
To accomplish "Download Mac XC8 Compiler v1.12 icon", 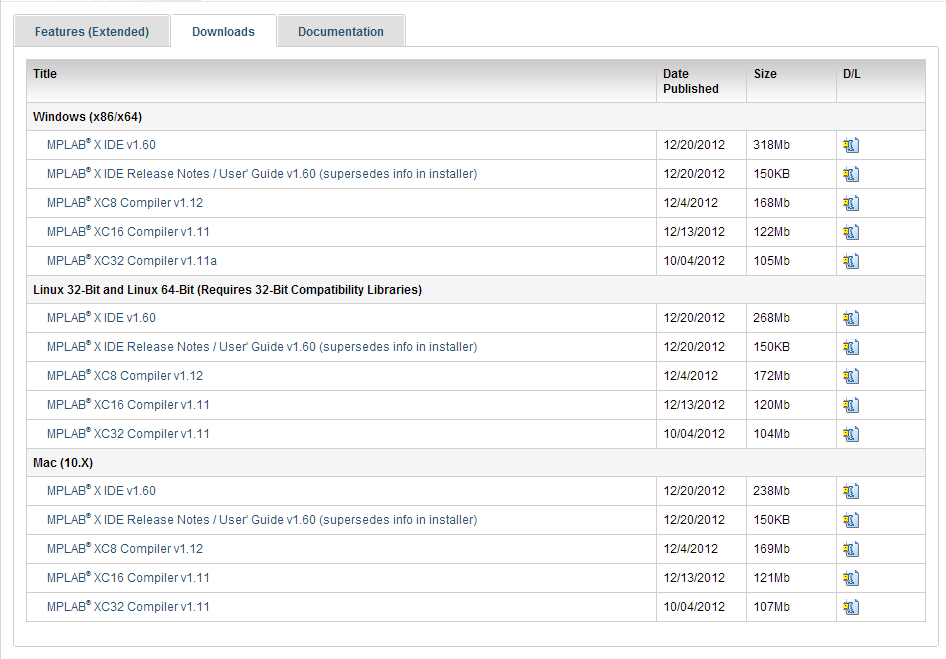I will point(851,550).
